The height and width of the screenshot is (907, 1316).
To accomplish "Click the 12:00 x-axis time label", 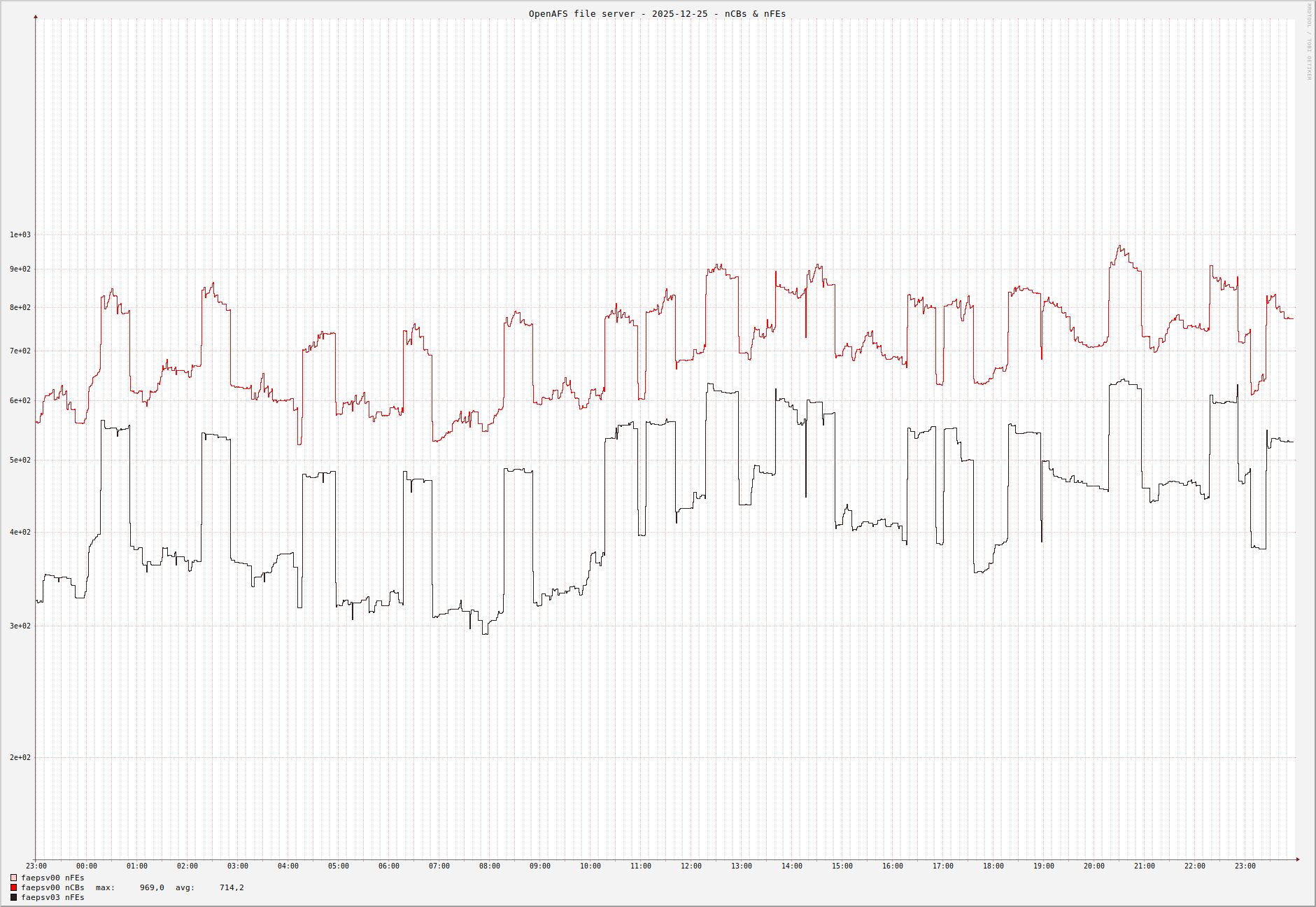I will (x=691, y=866).
